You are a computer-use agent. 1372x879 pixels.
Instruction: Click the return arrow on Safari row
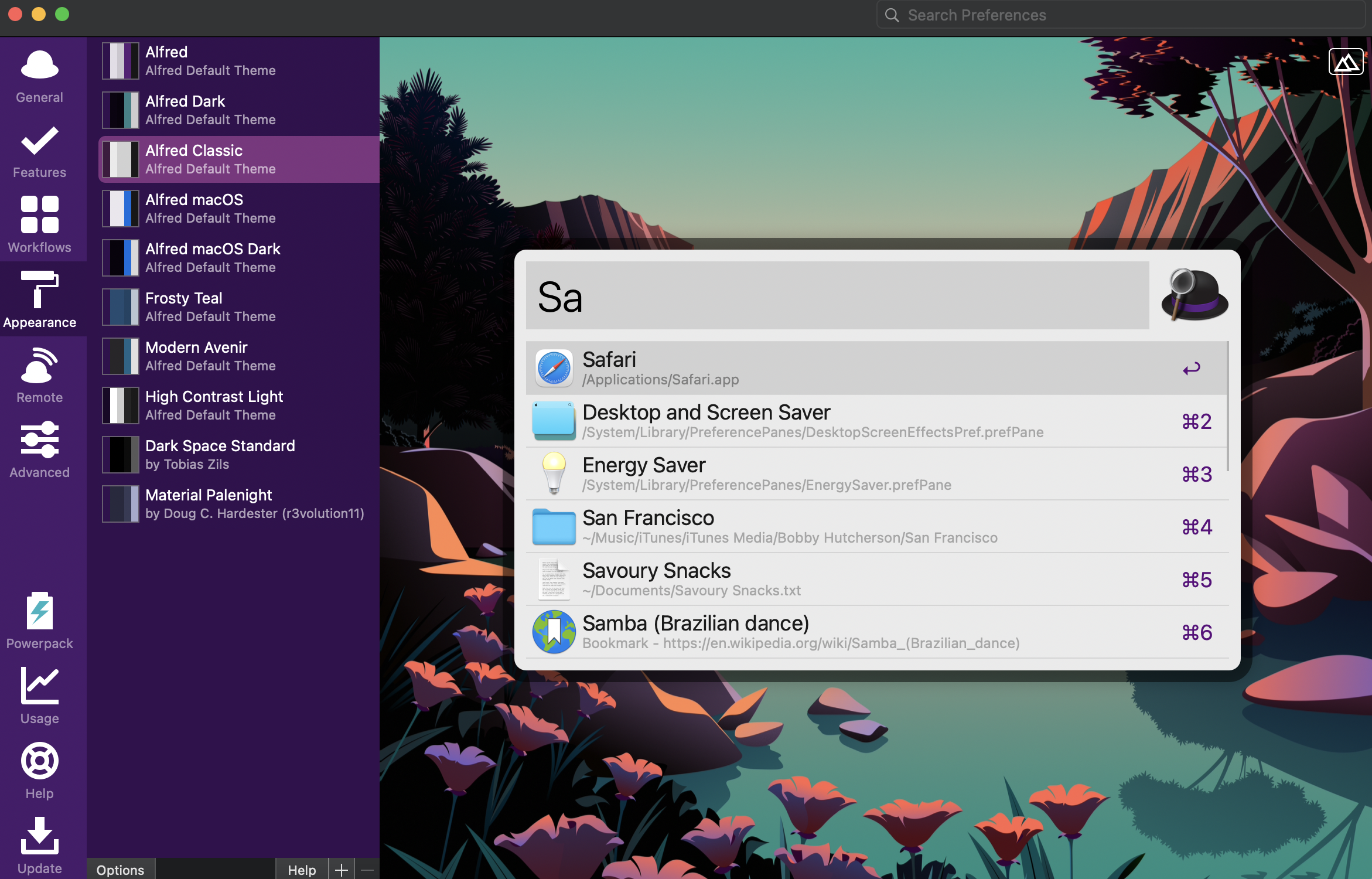[x=1192, y=369]
